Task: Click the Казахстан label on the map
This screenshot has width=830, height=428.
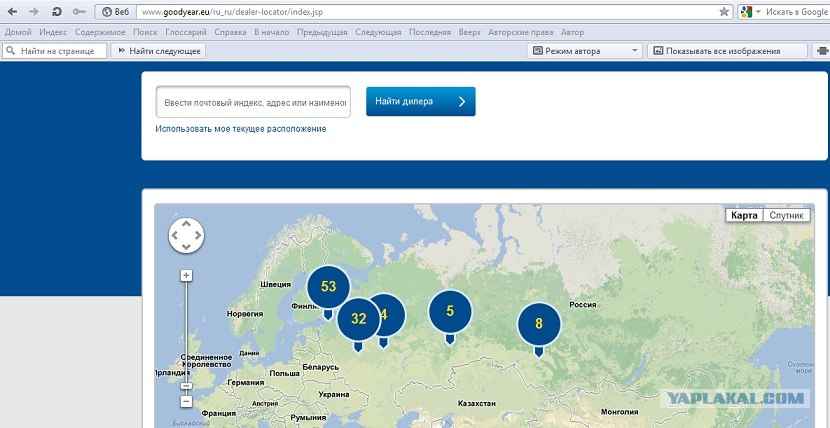Action: pyautogui.click(x=477, y=404)
